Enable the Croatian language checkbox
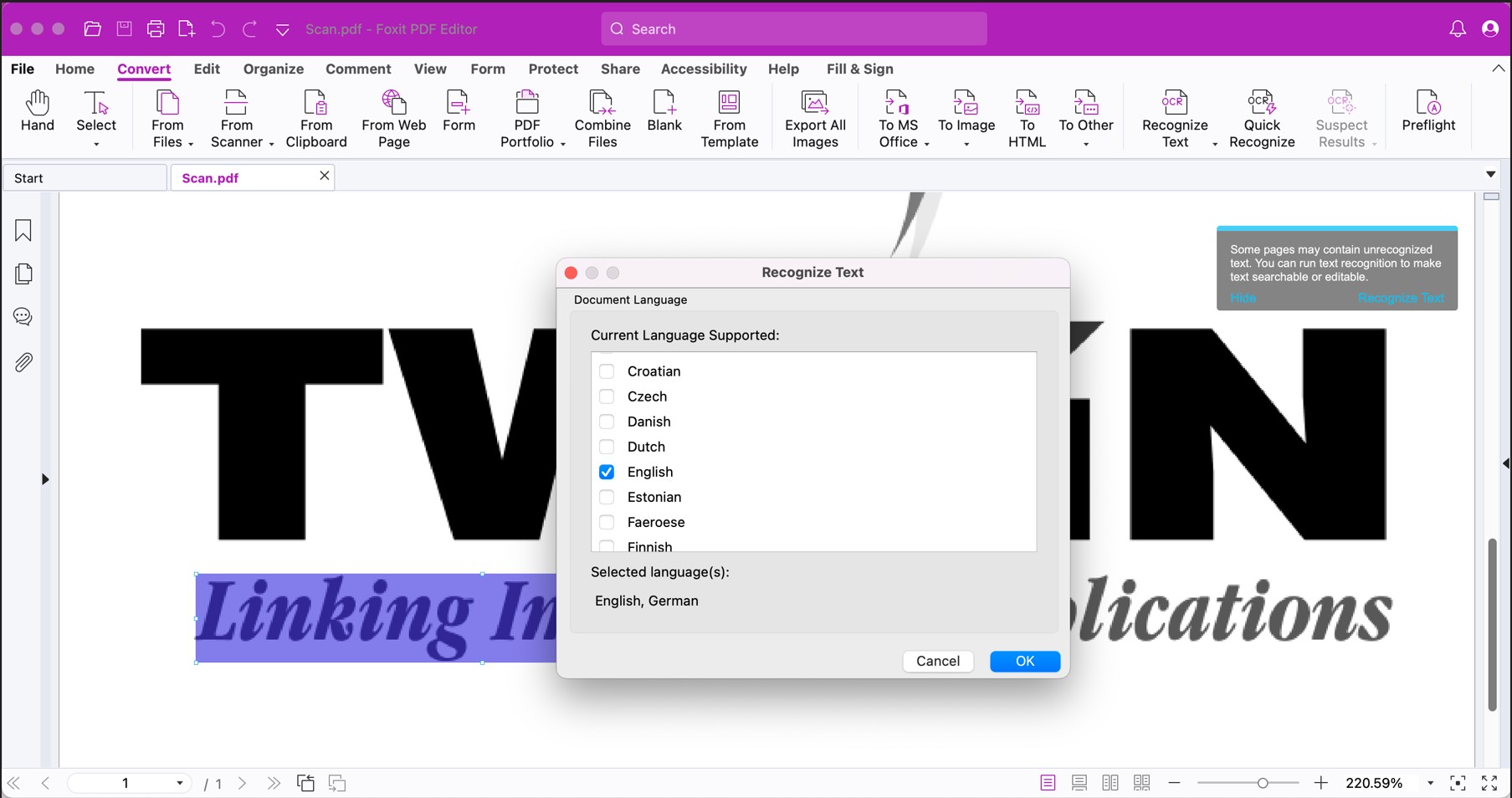The width and height of the screenshot is (1512, 798). point(607,371)
